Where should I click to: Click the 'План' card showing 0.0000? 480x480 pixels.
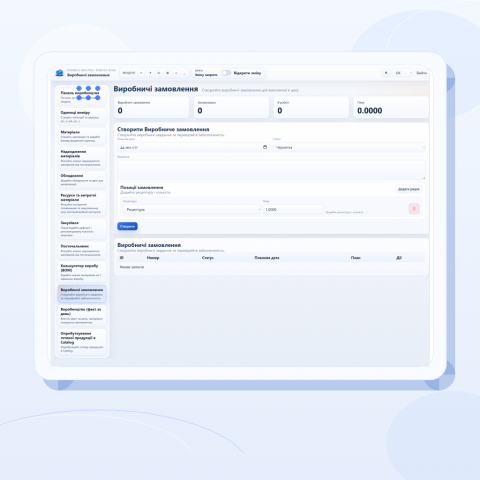(x=391, y=107)
